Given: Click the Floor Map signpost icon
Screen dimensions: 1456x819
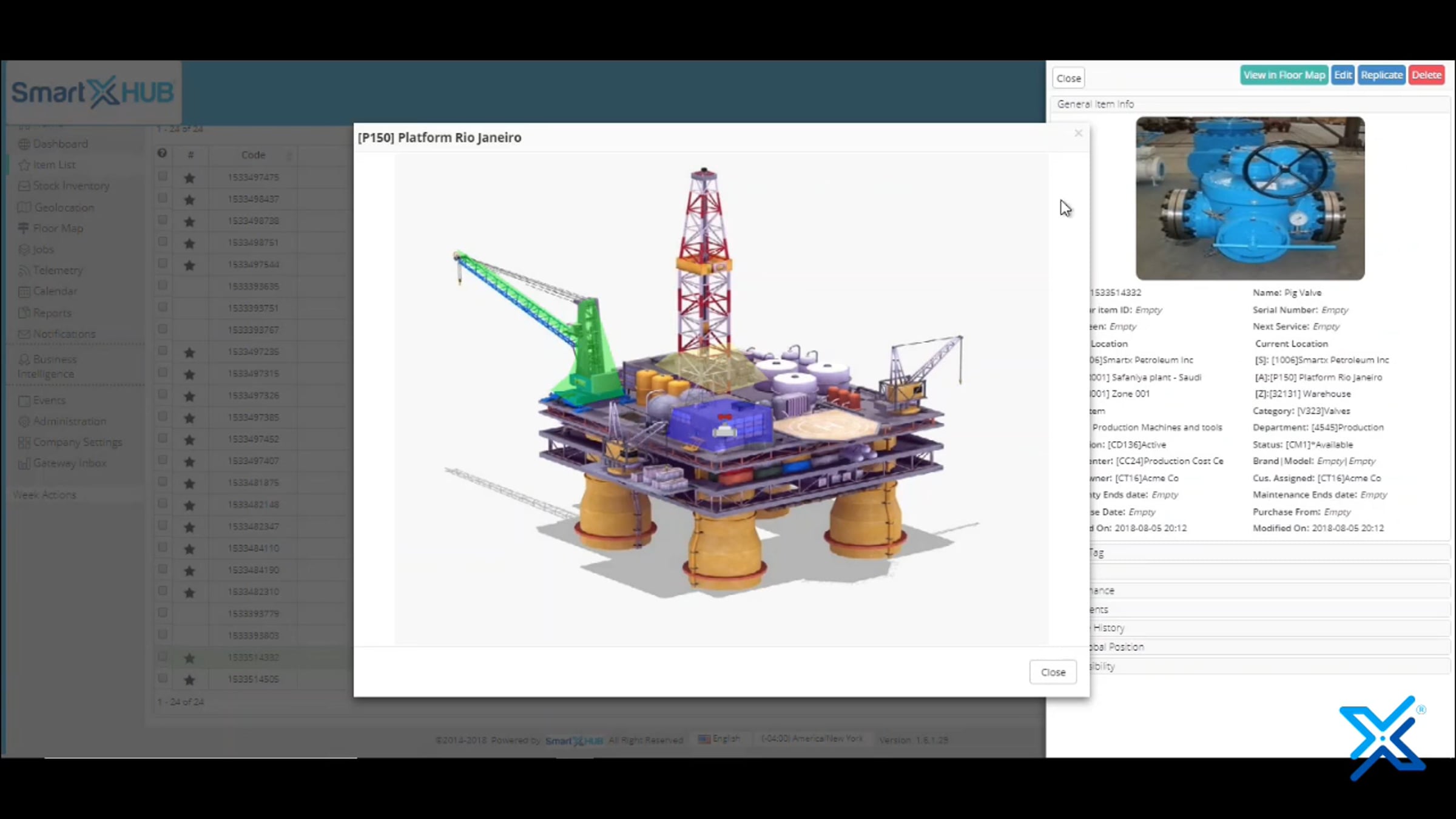Looking at the screenshot, I should (24, 228).
